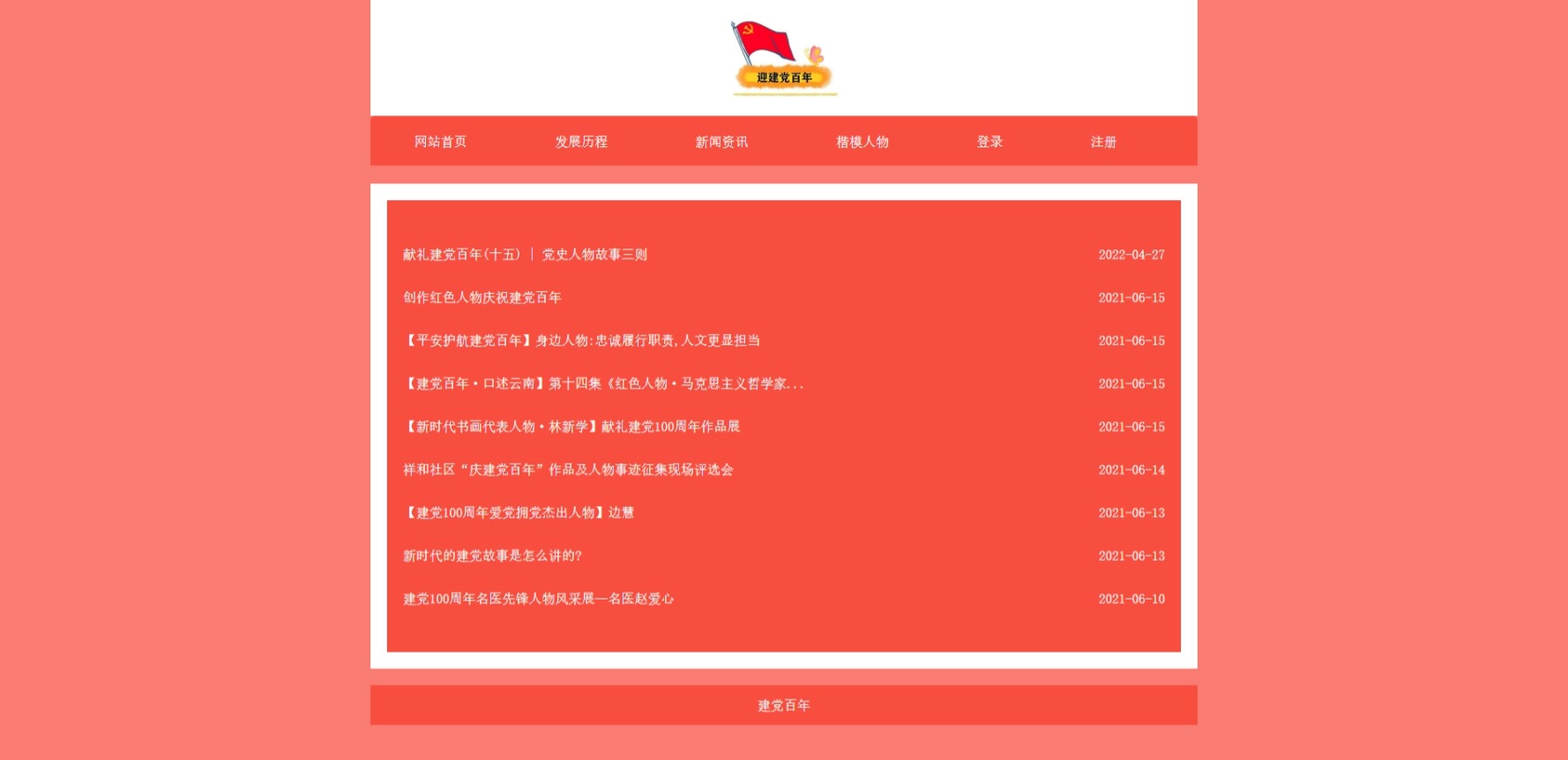The width and height of the screenshot is (1568, 760).
Task: Click date 2021-06-14 in the list
Action: tap(1131, 470)
